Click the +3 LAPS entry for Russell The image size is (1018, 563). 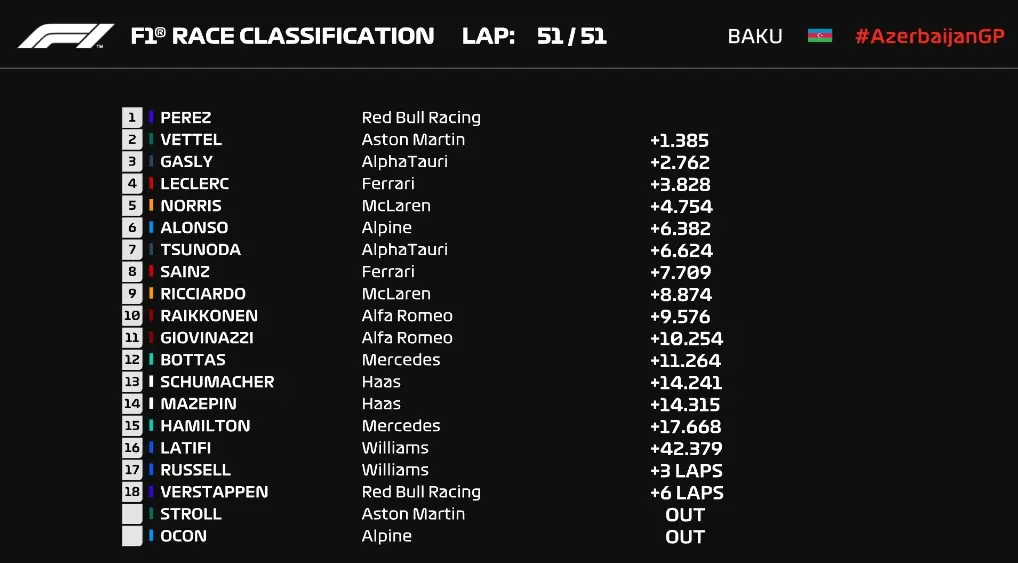click(686, 470)
